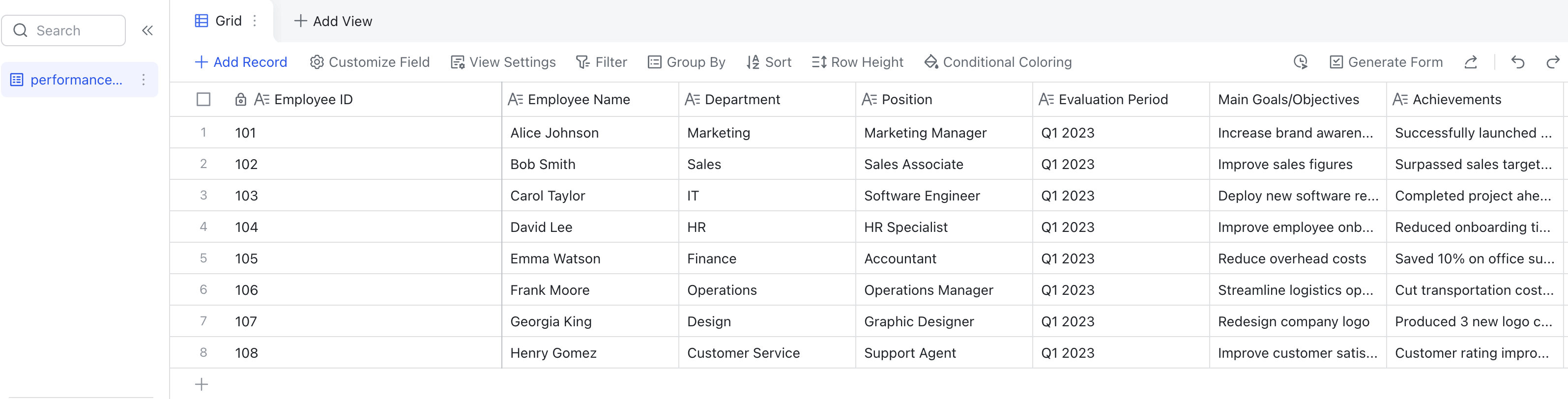Viewport: 1568px width, 399px height.
Task: Select the Reduce overhead costs cell
Action: point(1298,258)
